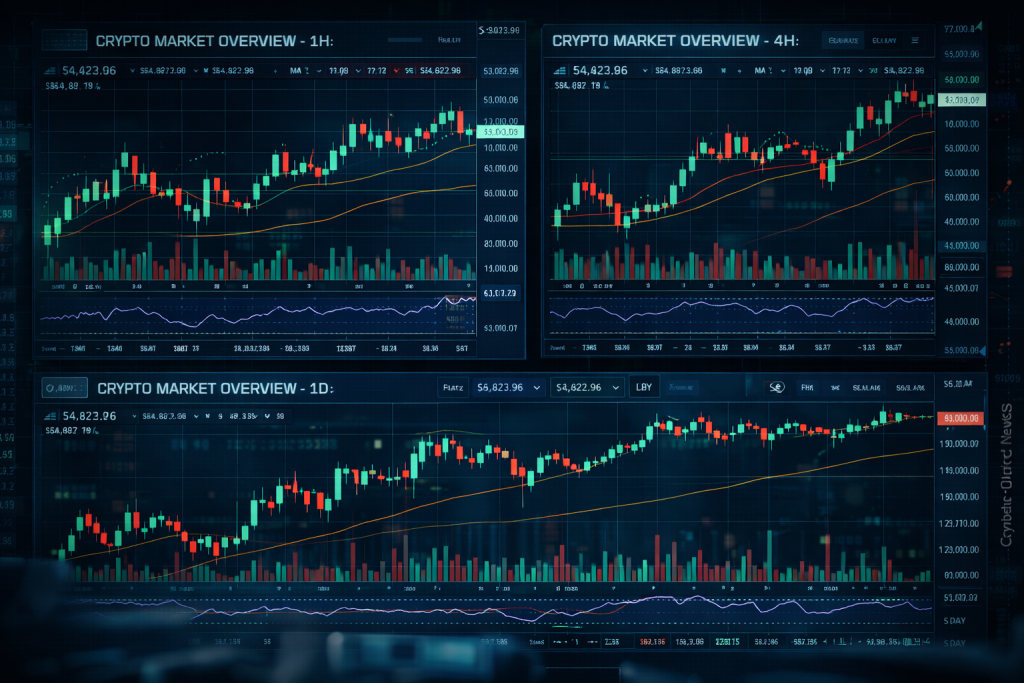1024x683 pixels.
Task: Enable the MA indicator on the 4H chart
Action: [760, 69]
